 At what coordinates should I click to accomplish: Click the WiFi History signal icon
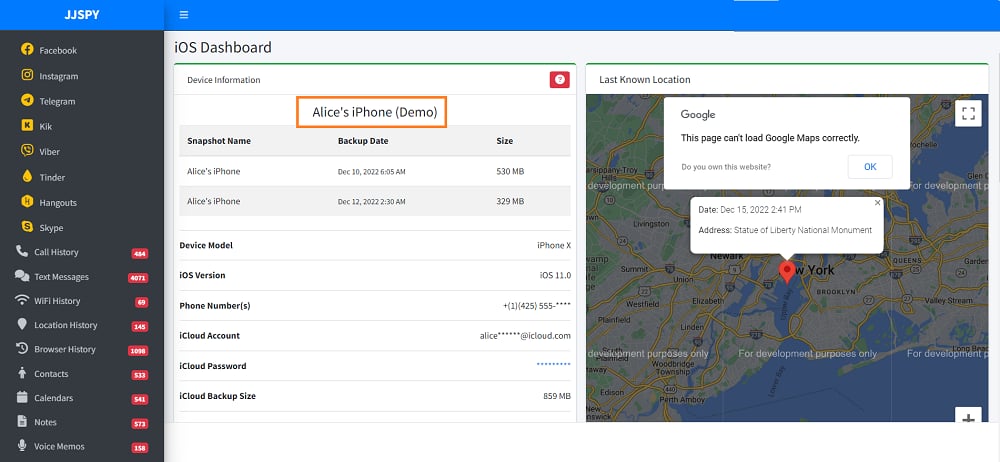pyautogui.click(x=22, y=300)
